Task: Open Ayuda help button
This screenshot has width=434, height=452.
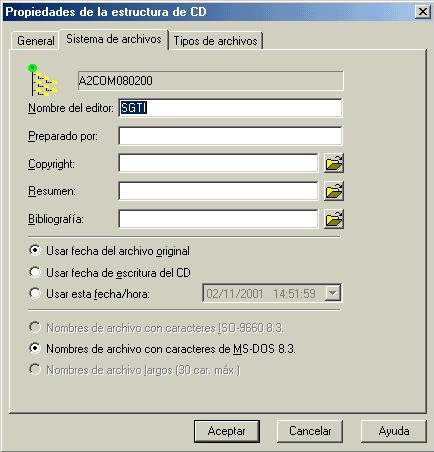Action: [394, 431]
